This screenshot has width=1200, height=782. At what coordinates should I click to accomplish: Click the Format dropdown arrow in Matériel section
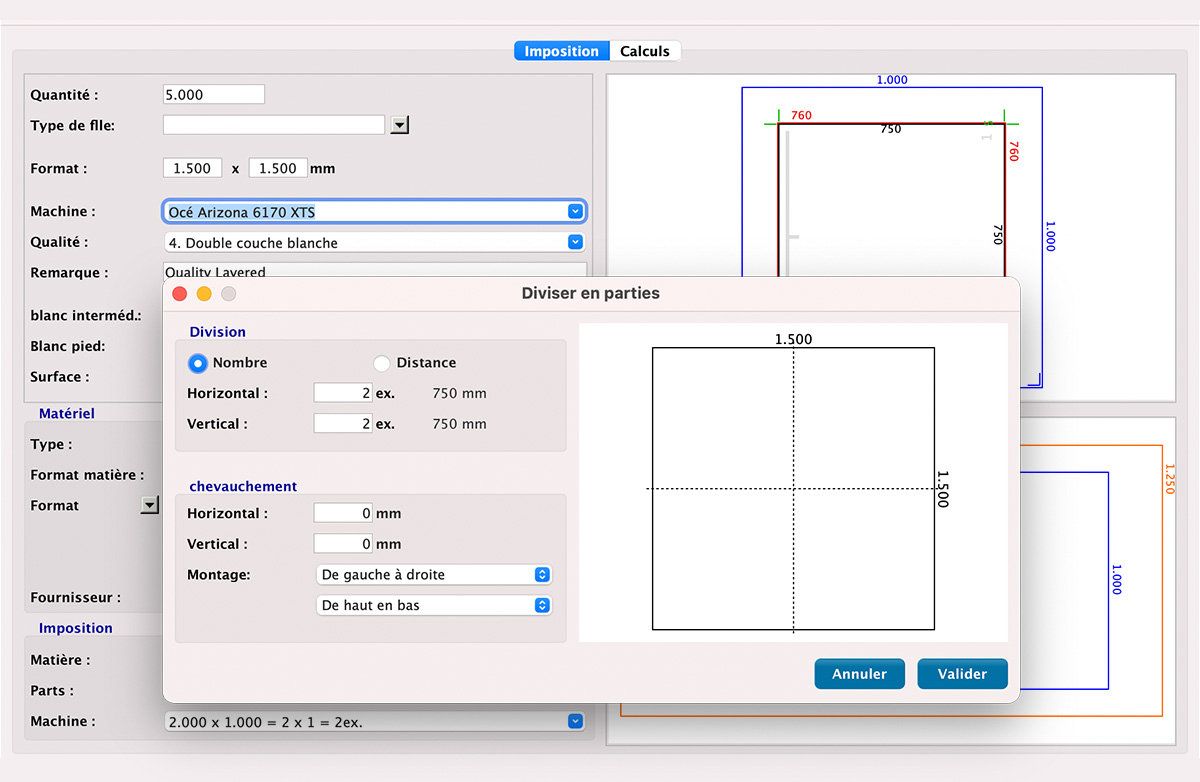coord(150,505)
